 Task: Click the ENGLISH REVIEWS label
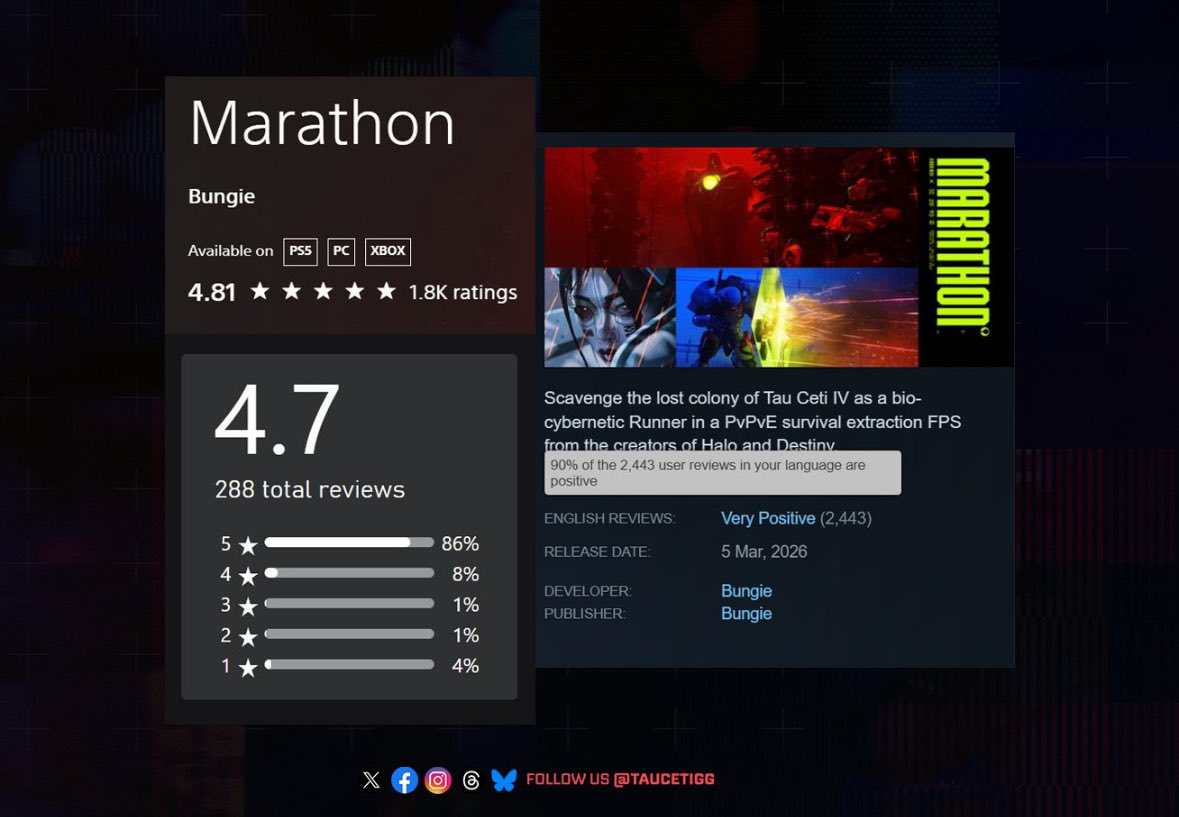610,519
